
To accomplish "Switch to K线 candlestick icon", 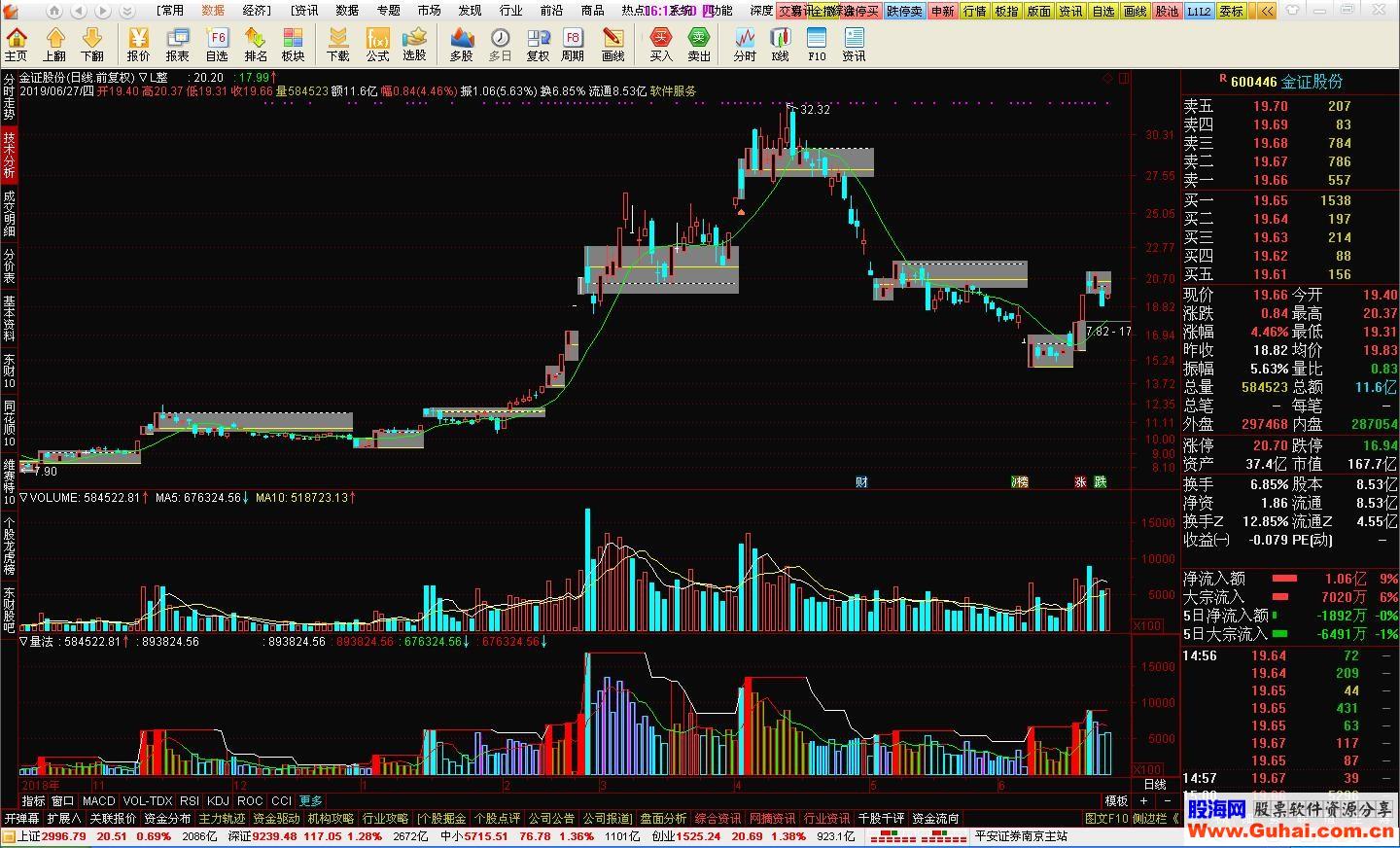I will click(x=781, y=44).
